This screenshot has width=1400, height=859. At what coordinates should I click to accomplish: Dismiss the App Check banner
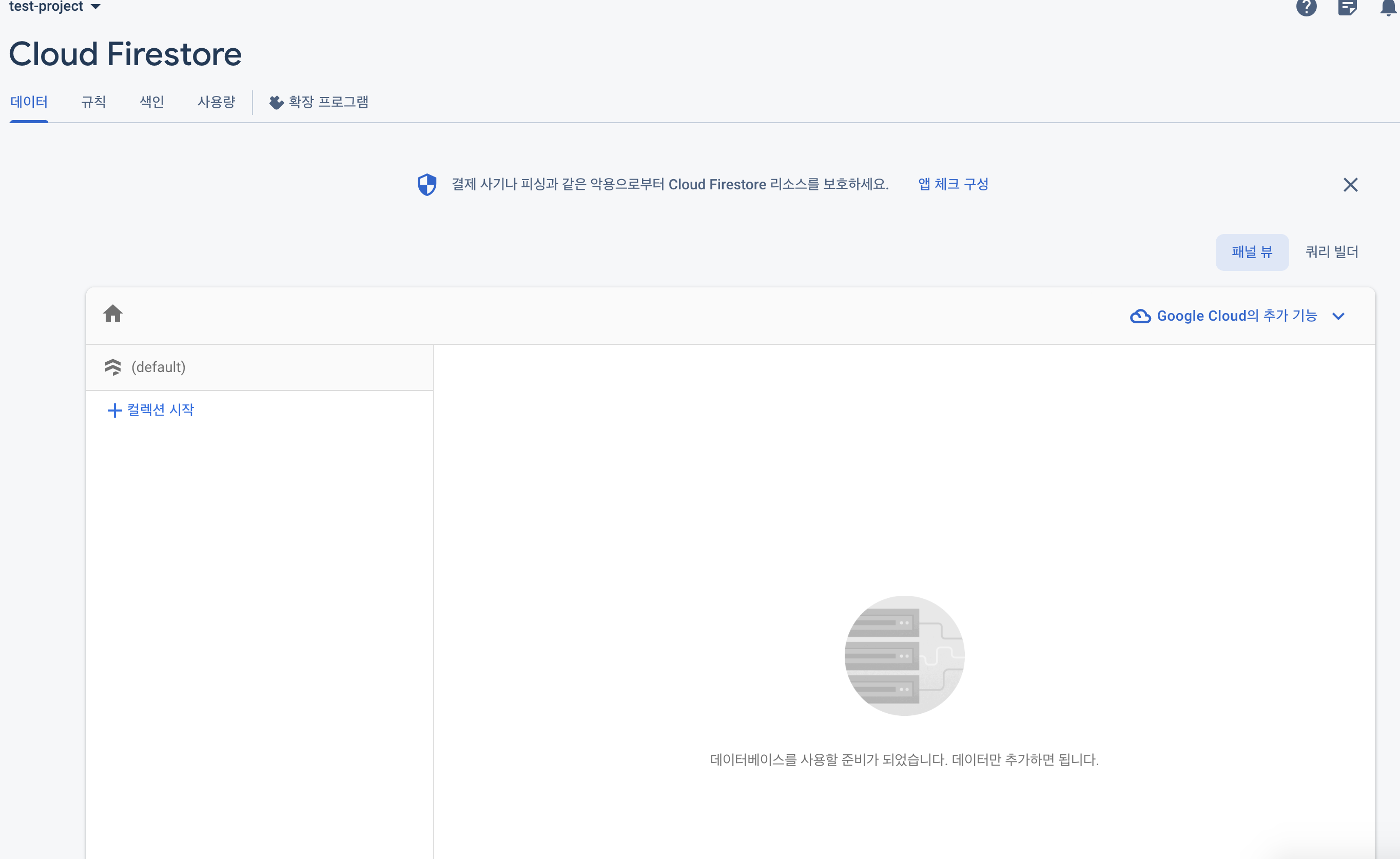1351,185
